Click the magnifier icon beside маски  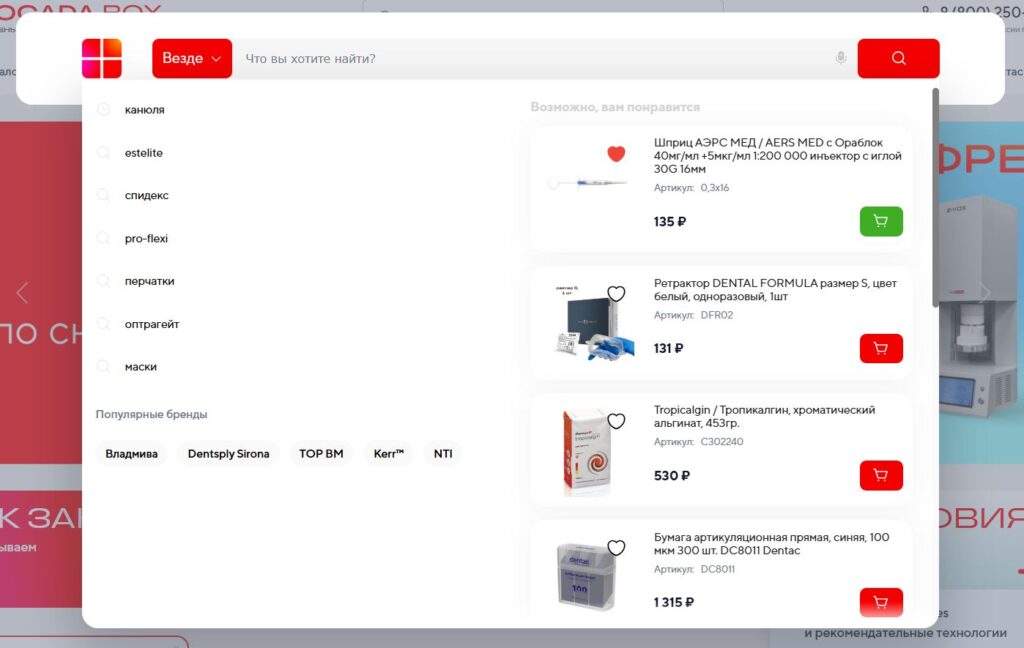click(x=103, y=366)
